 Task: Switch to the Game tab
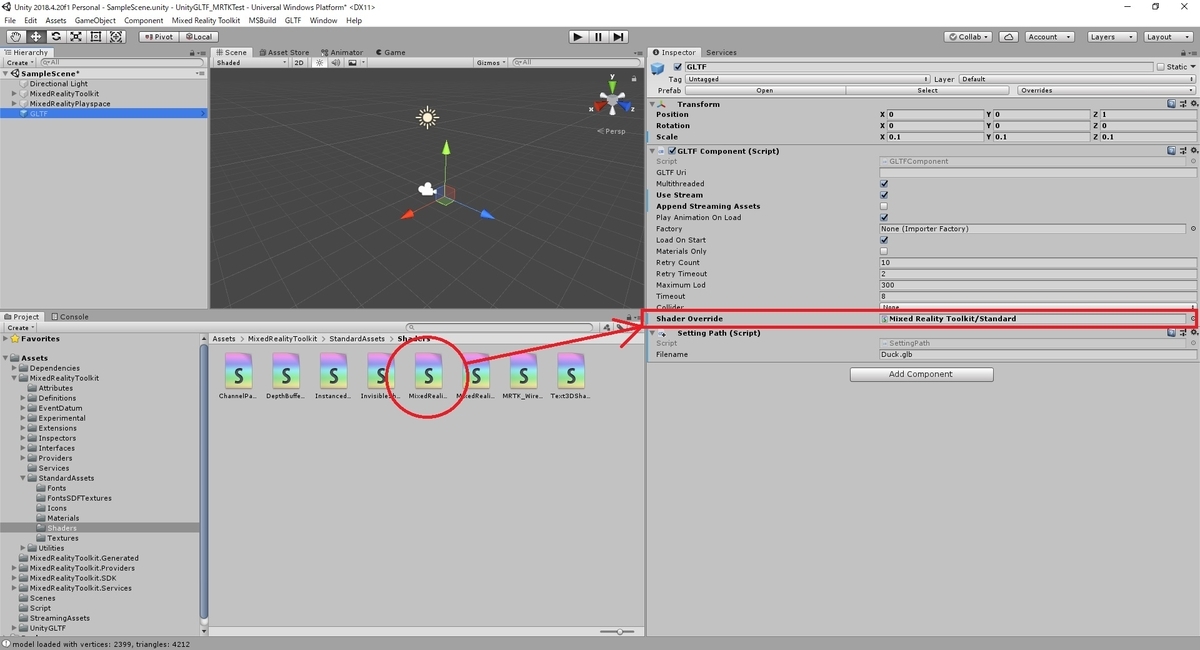(391, 52)
